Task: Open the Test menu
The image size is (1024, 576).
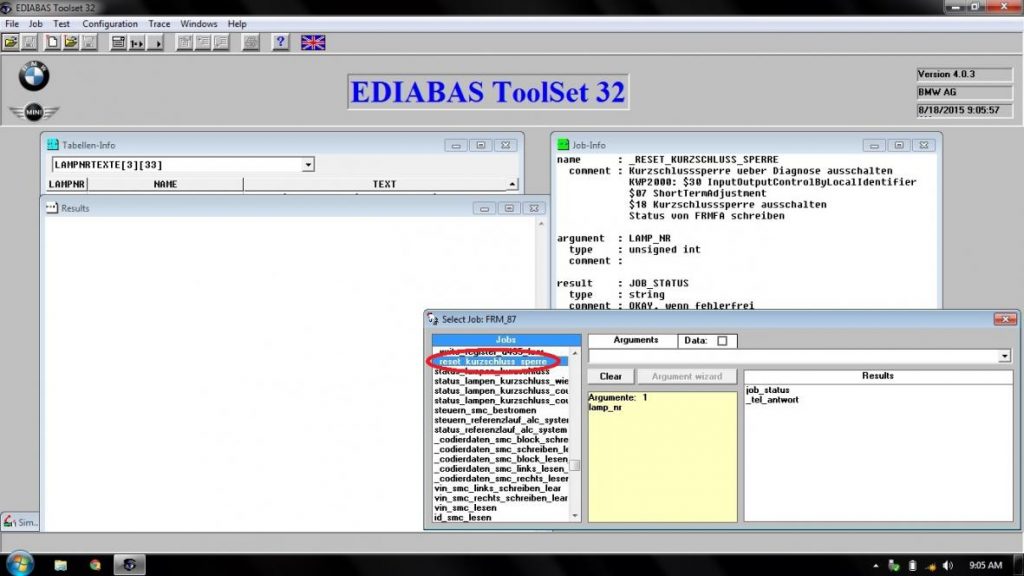Action: coord(61,24)
